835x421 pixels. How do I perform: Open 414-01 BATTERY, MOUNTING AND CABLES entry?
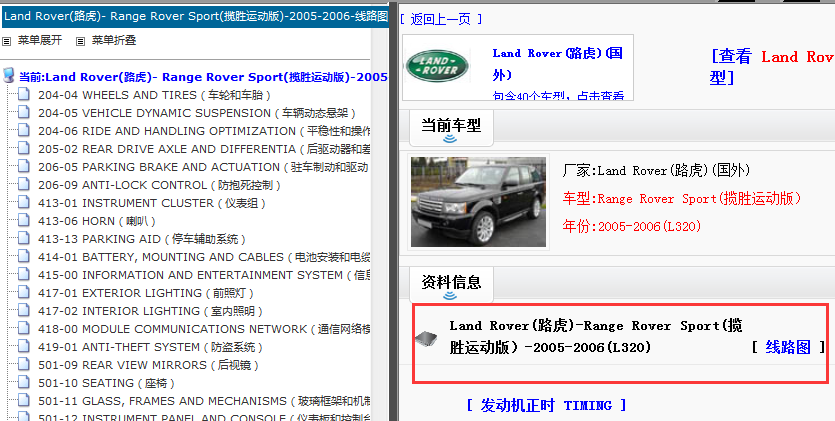[204, 257]
